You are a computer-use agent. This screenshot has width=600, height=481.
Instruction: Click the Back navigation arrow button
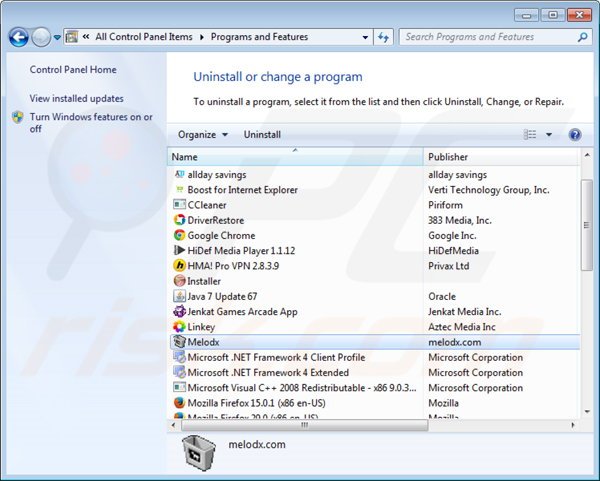coord(18,37)
